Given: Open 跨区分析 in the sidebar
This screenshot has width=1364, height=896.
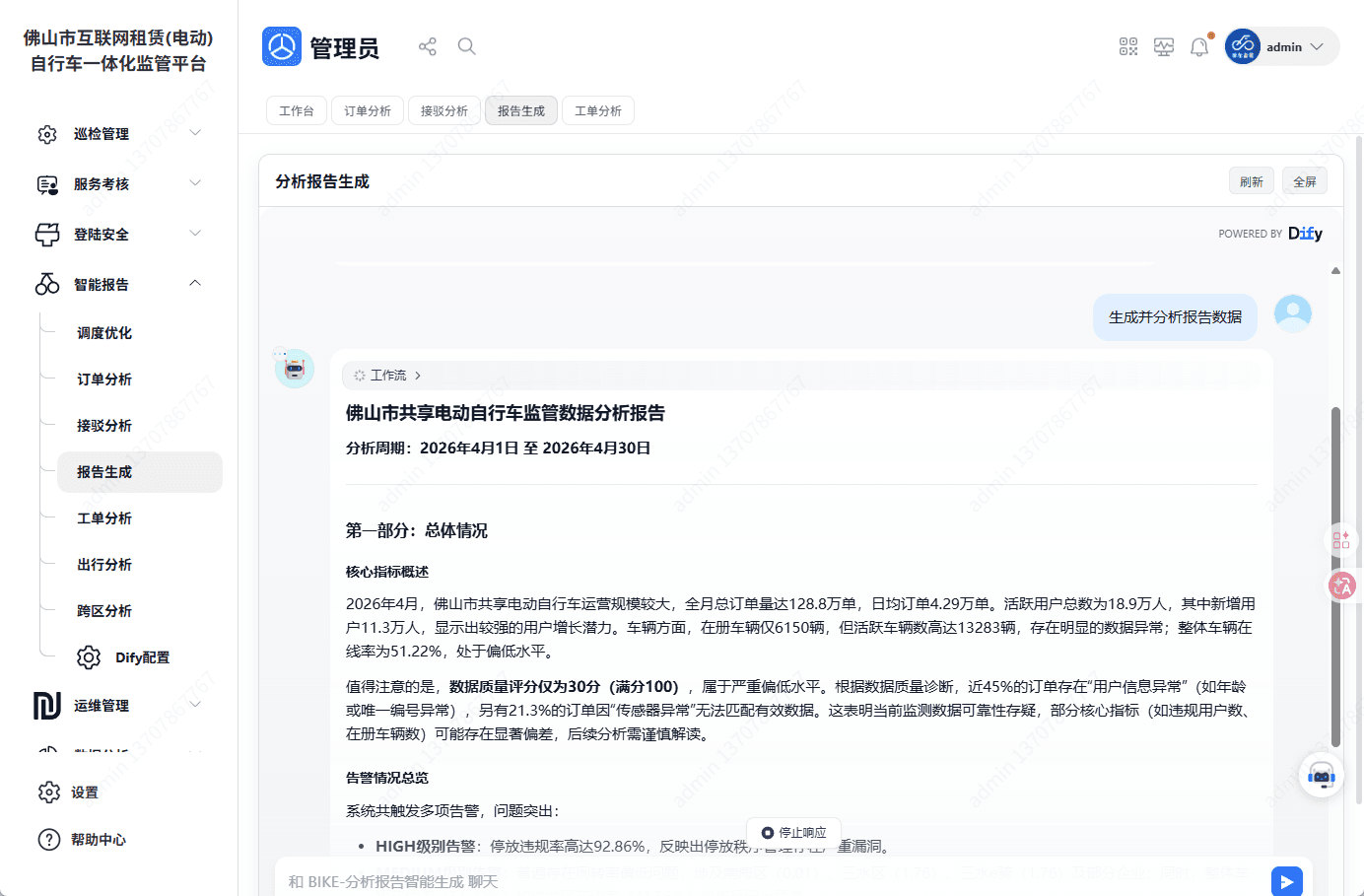Looking at the screenshot, I should pyautogui.click(x=104, y=611).
